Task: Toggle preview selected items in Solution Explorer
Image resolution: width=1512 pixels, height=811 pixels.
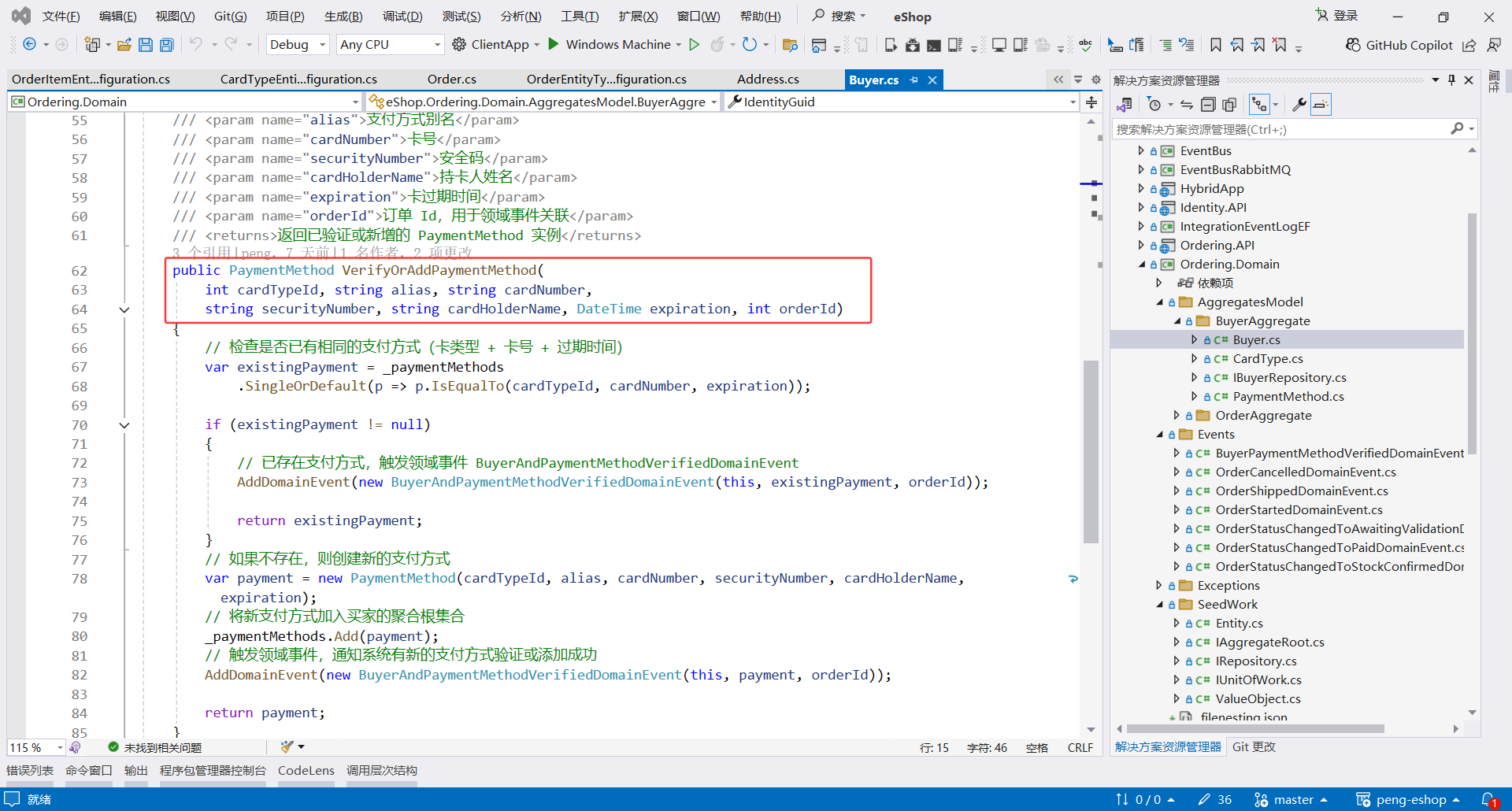Action: pyautogui.click(x=1321, y=104)
